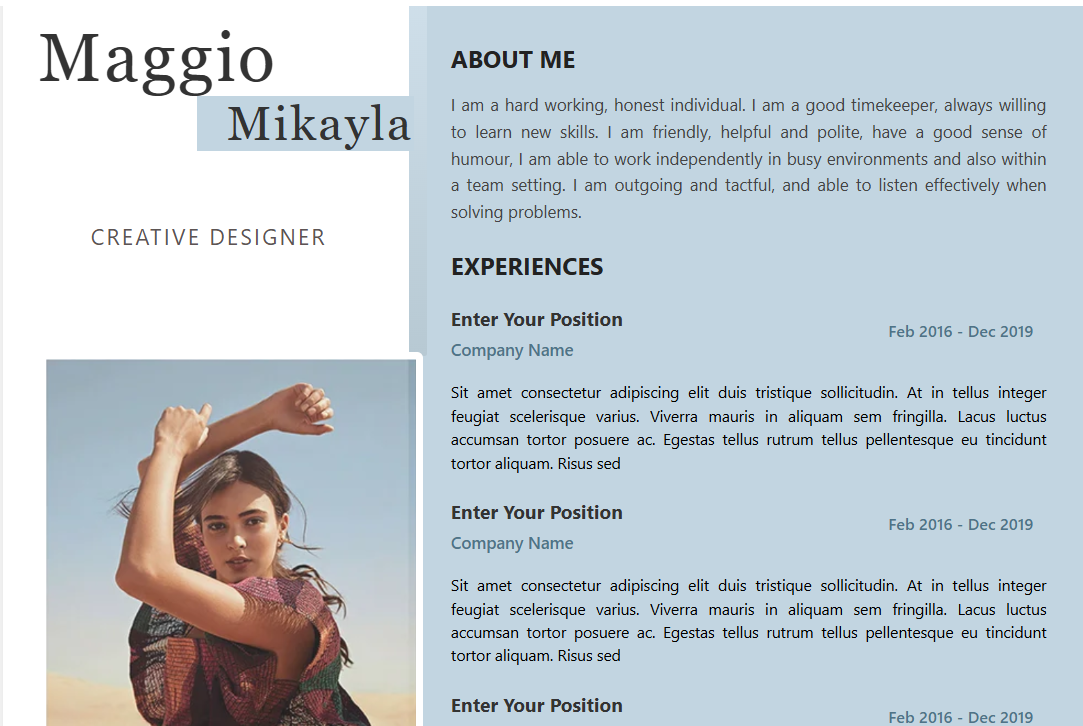Screen dimensions: 1083x726
Task: Click the first "Company Name" label
Action: [x=512, y=350]
